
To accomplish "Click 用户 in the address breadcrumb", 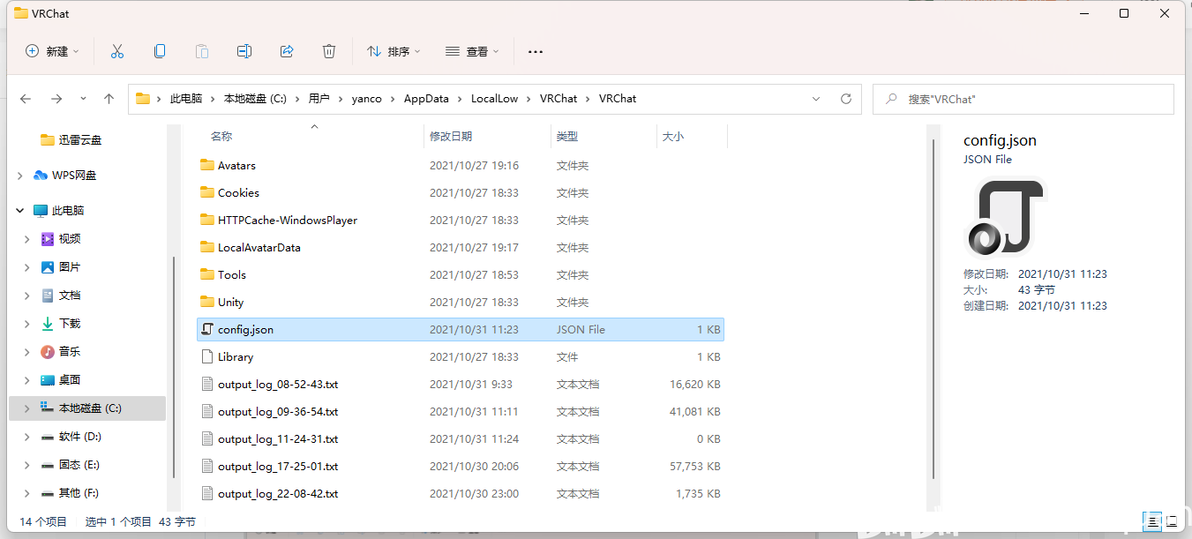I will 319,99.
